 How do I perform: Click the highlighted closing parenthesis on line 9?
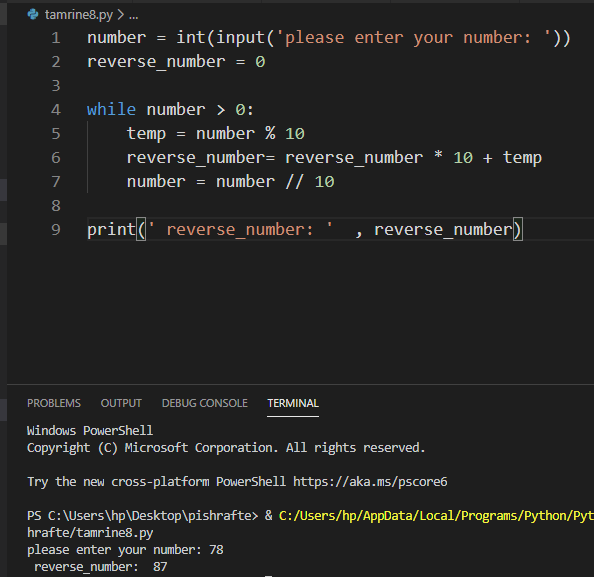[518, 230]
